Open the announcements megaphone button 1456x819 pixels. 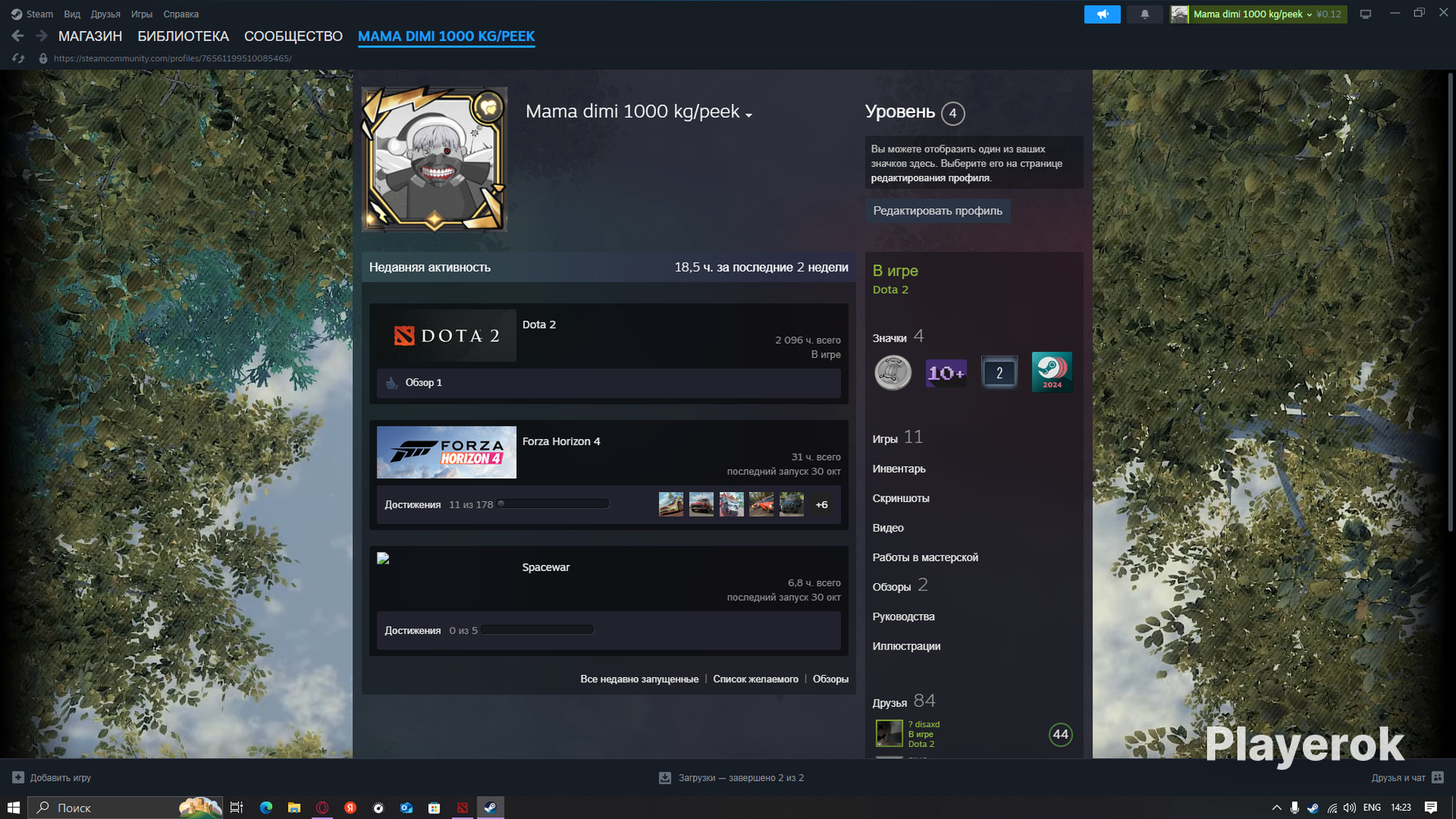pos(1102,14)
